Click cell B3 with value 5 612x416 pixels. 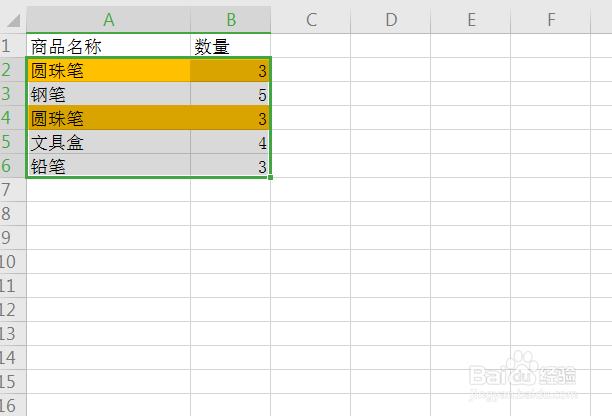click(x=230, y=94)
